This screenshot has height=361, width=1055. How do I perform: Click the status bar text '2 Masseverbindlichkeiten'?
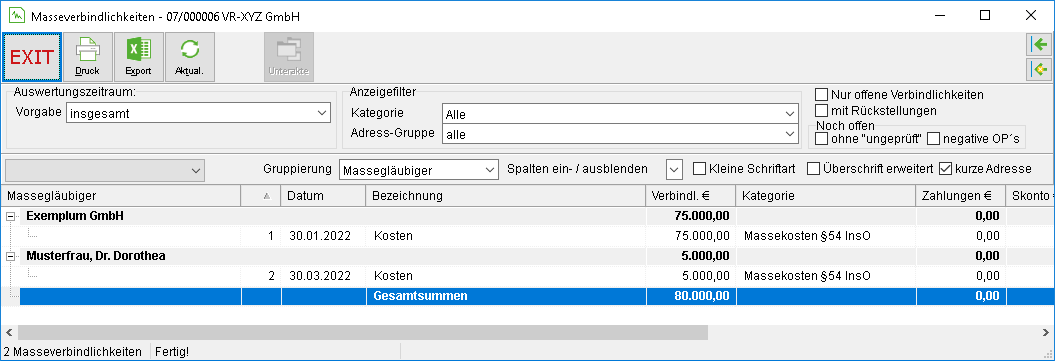73,352
